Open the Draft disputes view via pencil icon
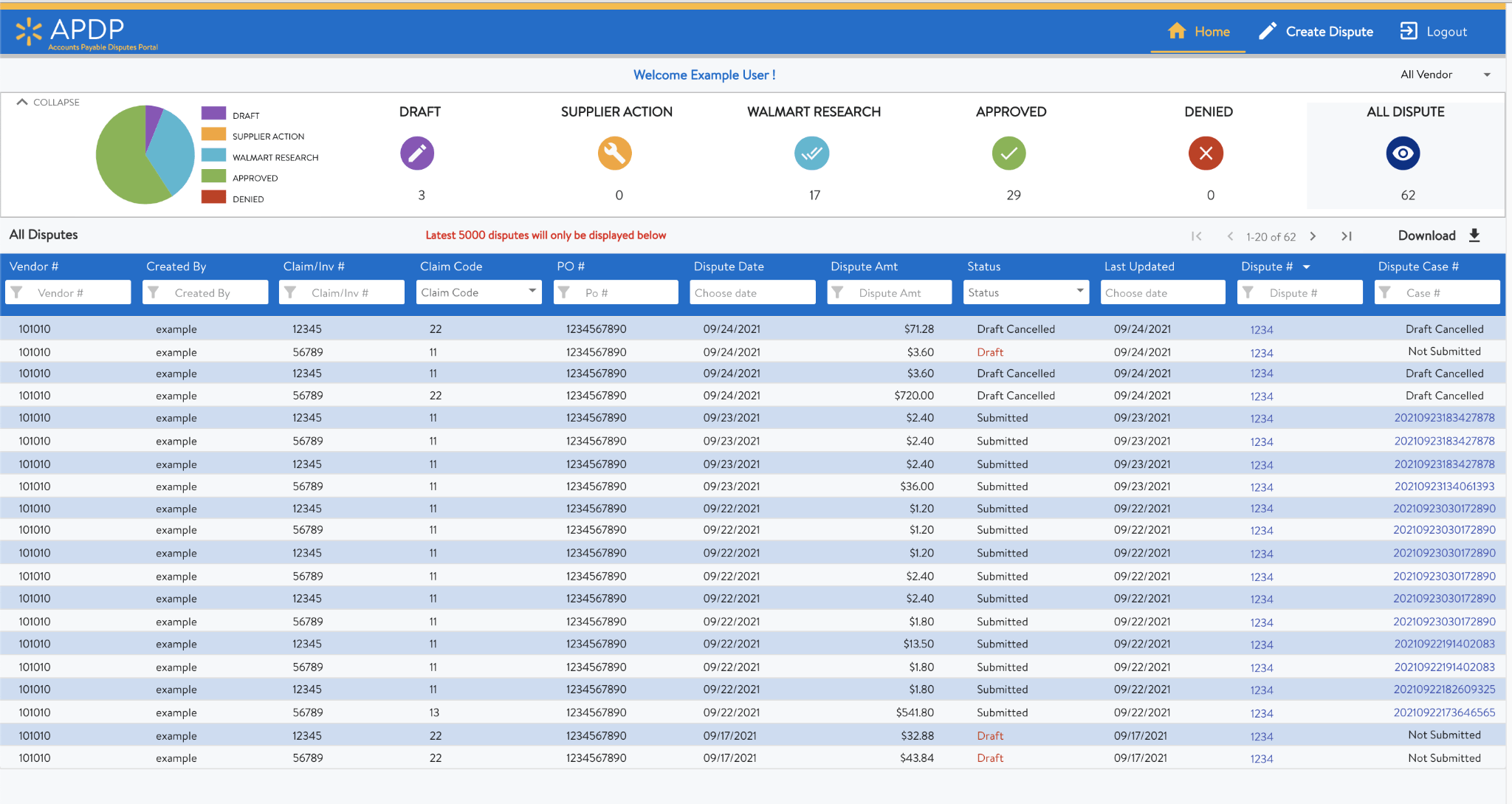The image size is (1512, 804). [417, 154]
